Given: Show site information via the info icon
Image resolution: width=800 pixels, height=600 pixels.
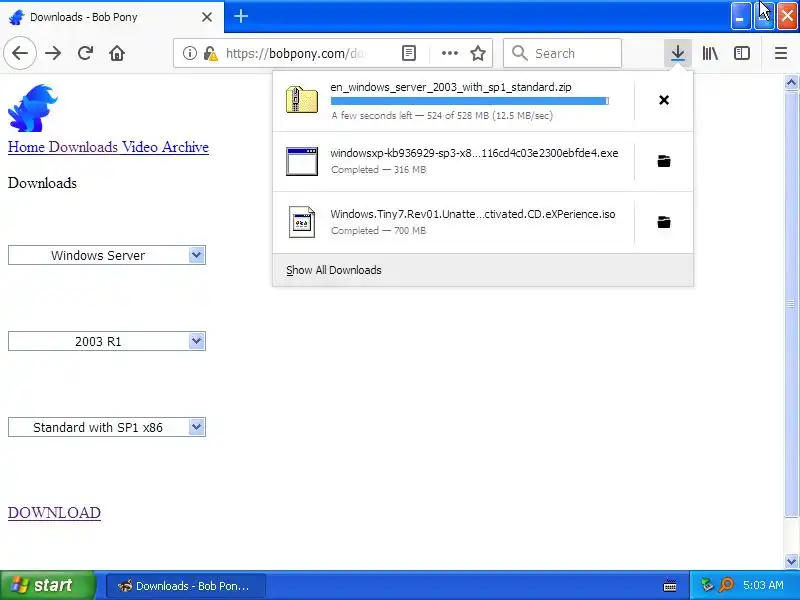Looking at the screenshot, I should [x=189, y=53].
